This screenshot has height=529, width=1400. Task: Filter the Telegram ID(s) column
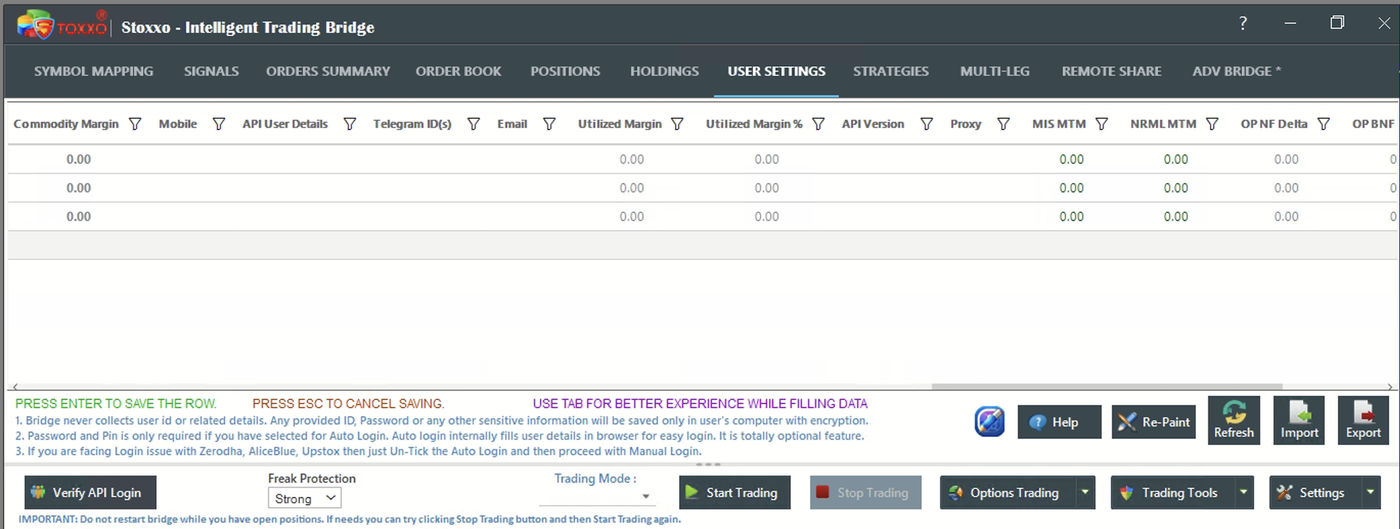tap(473, 124)
